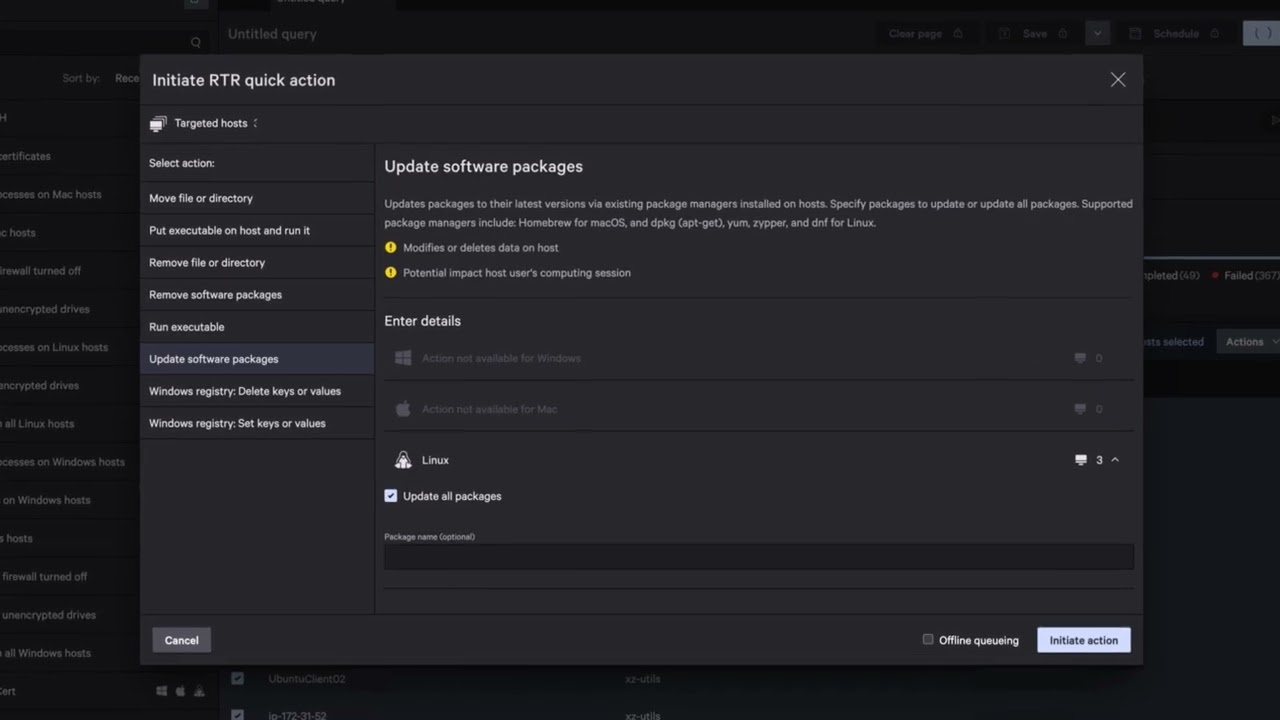
Task: Click Action not available for Windows text
Action: [501, 358]
